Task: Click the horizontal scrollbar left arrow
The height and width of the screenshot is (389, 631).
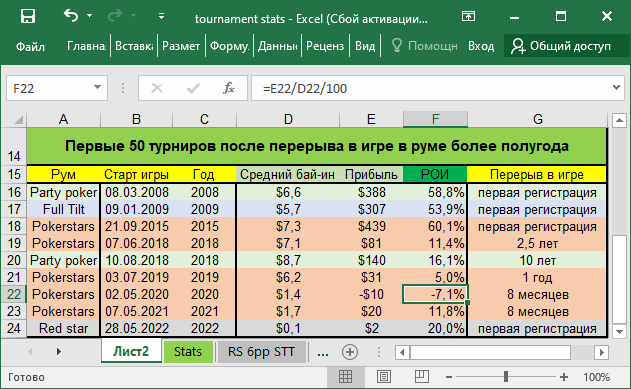Action: tap(402, 352)
